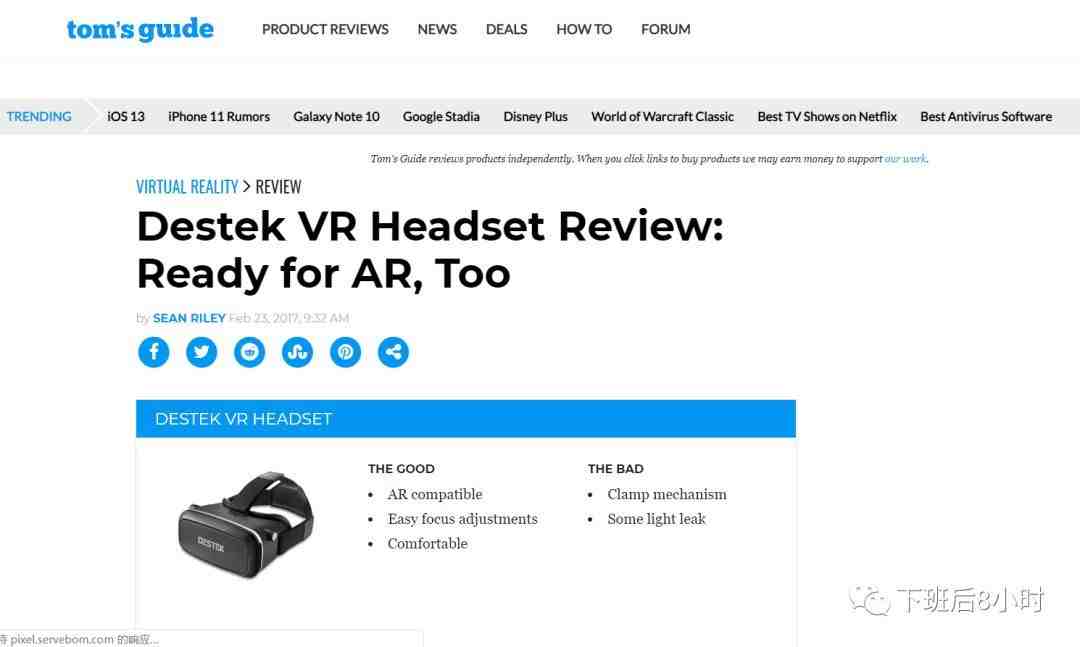This screenshot has width=1080, height=647.
Task: Follow the 'our work' disclosure link
Action: tap(905, 158)
